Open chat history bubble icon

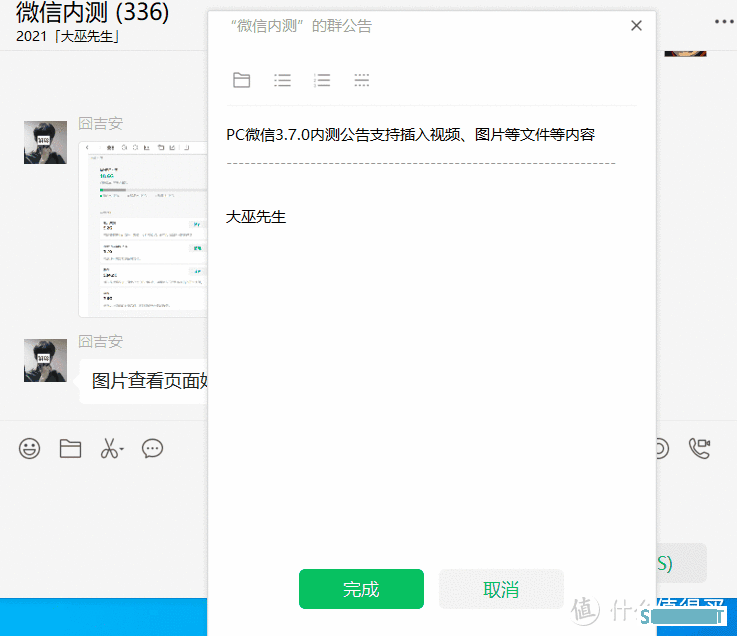coord(152,448)
